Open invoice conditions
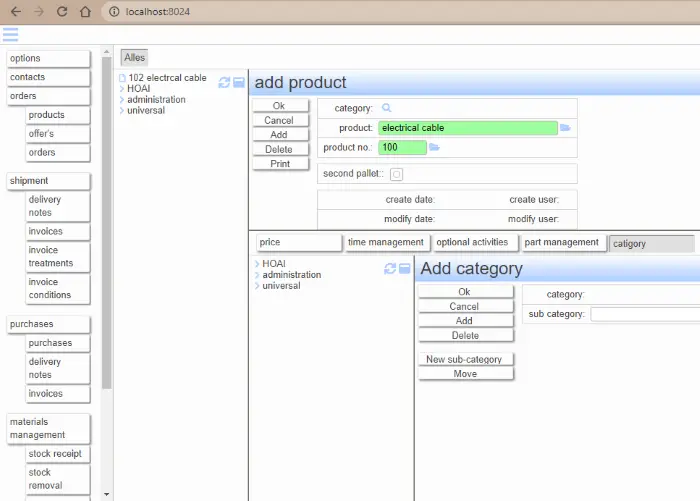 click(x=58, y=288)
